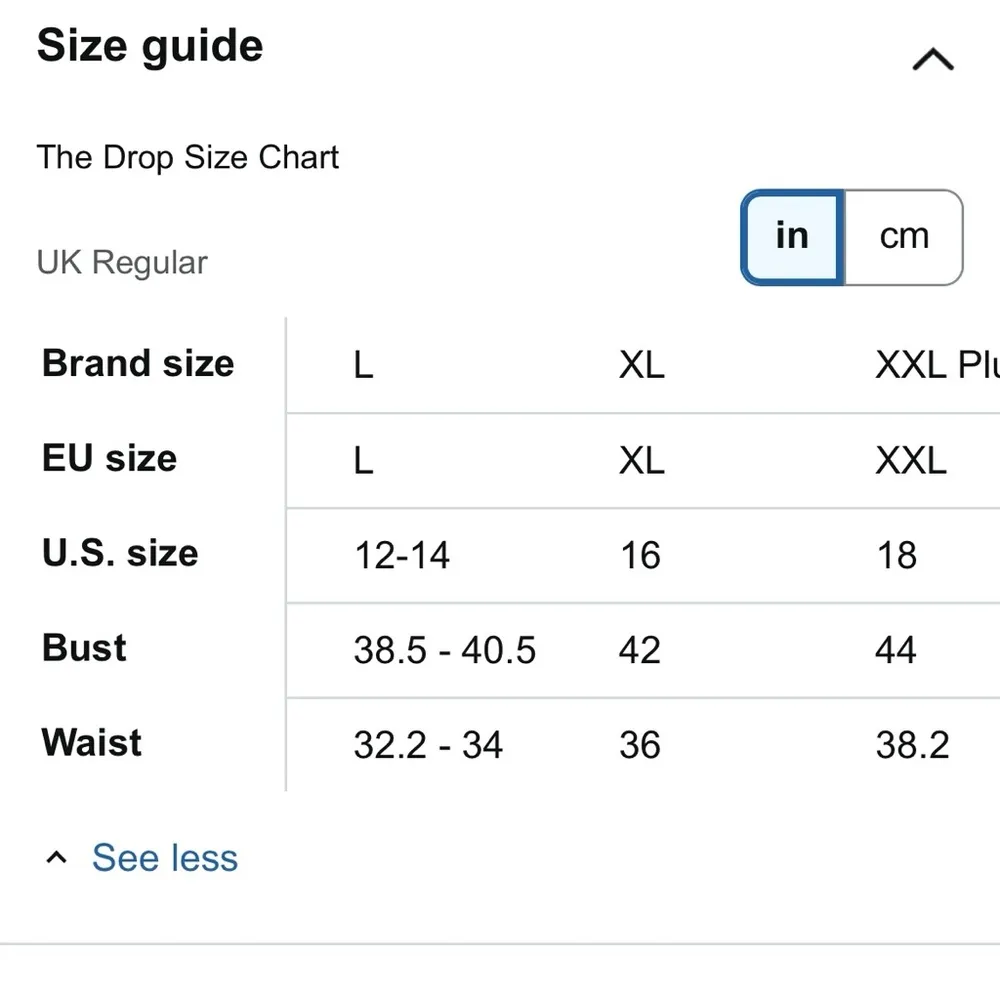Click the Waist row header
The width and height of the screenshot is (1000, 1000).
pyautogui.click(x=92, y=743)
